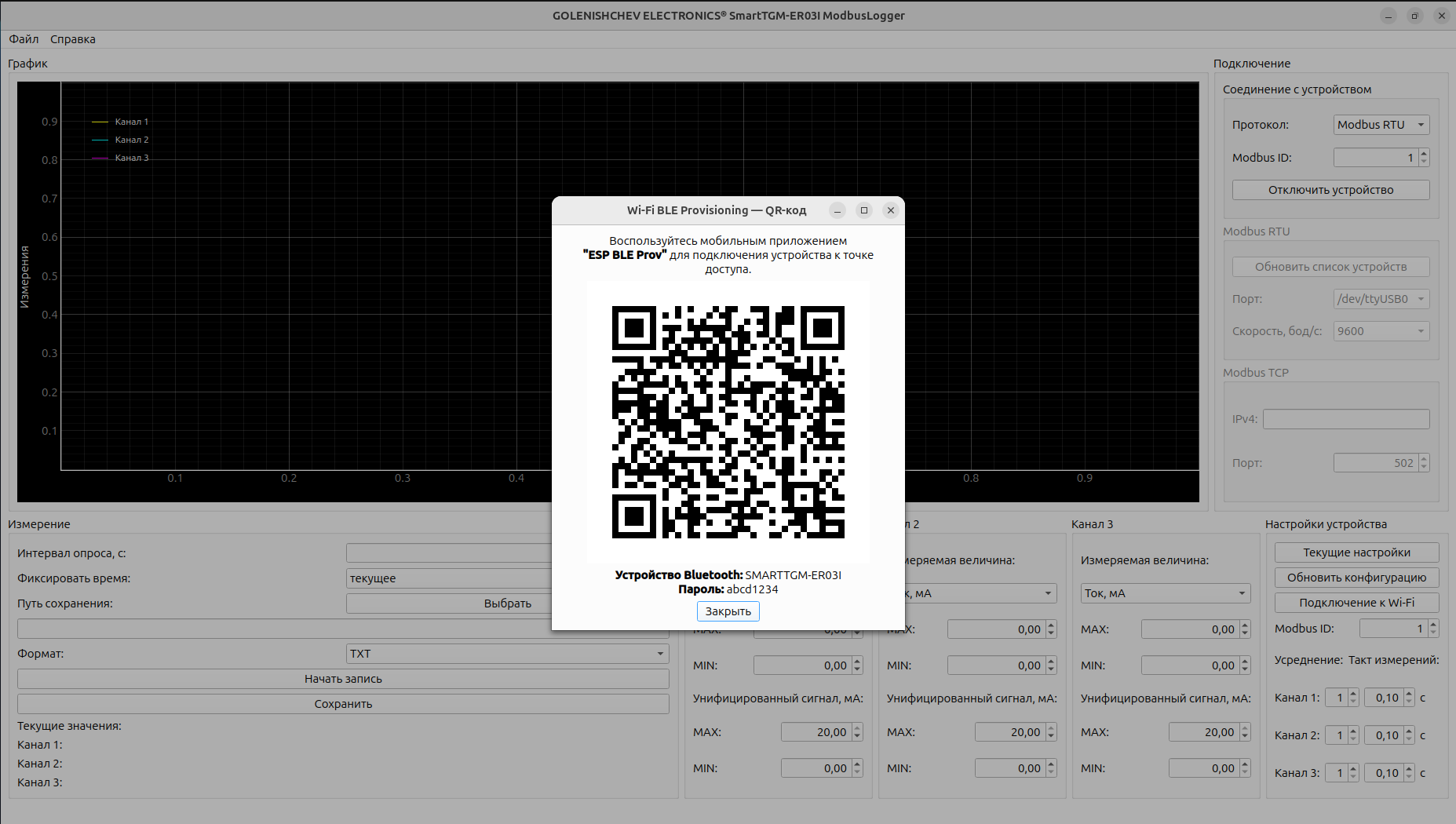Maximize the Wi-Fi BLE Provisioning dialog

coord(864,210)
